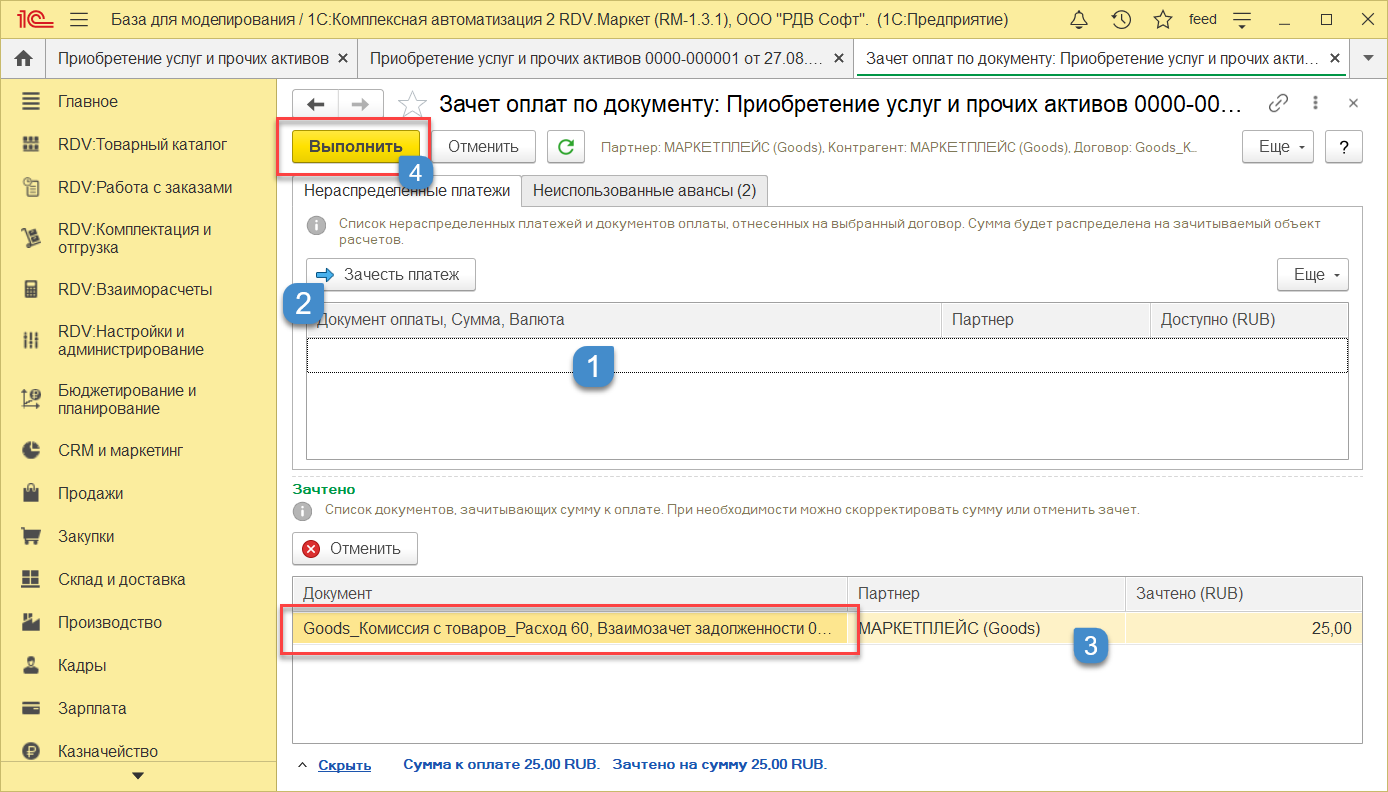Image resolution: width=1388 pixels, height=792 pixels.
Task: Refresh the payments list with green arrow
Action: coord(566,147)
